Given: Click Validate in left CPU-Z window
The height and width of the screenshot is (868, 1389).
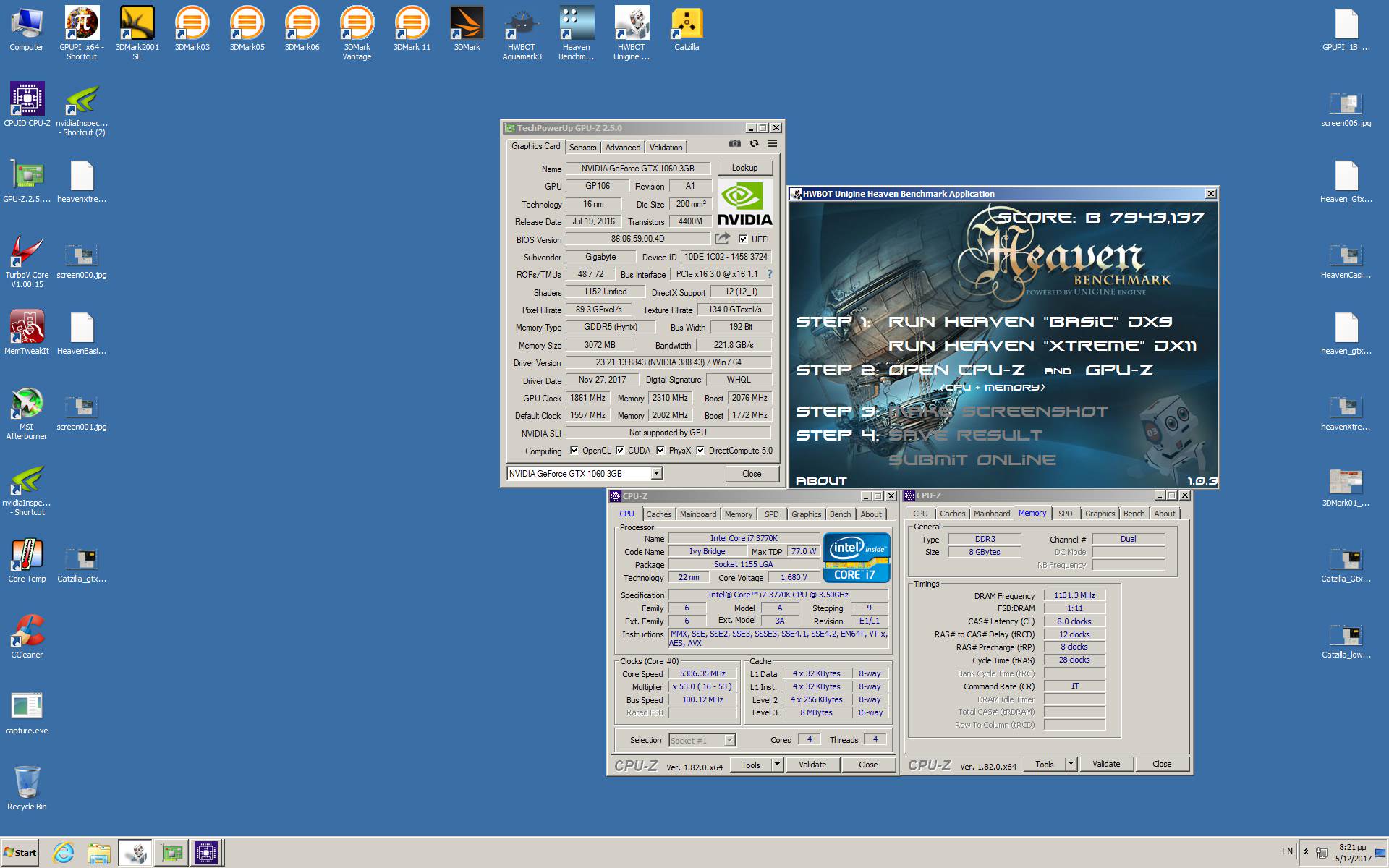Looking at the screenshot, I should (812, 765).
